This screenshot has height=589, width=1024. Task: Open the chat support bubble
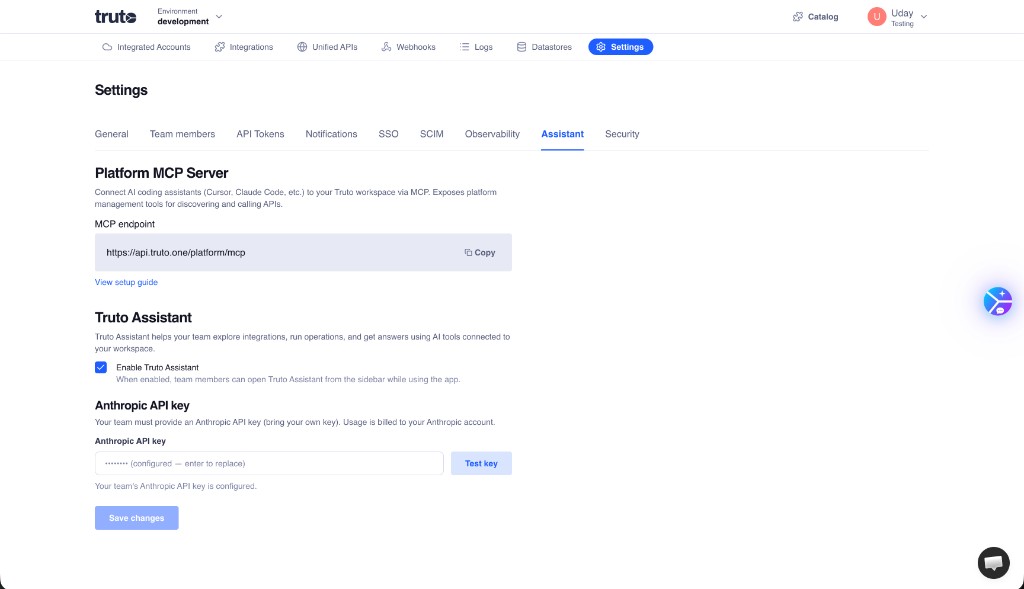(993, 562)
